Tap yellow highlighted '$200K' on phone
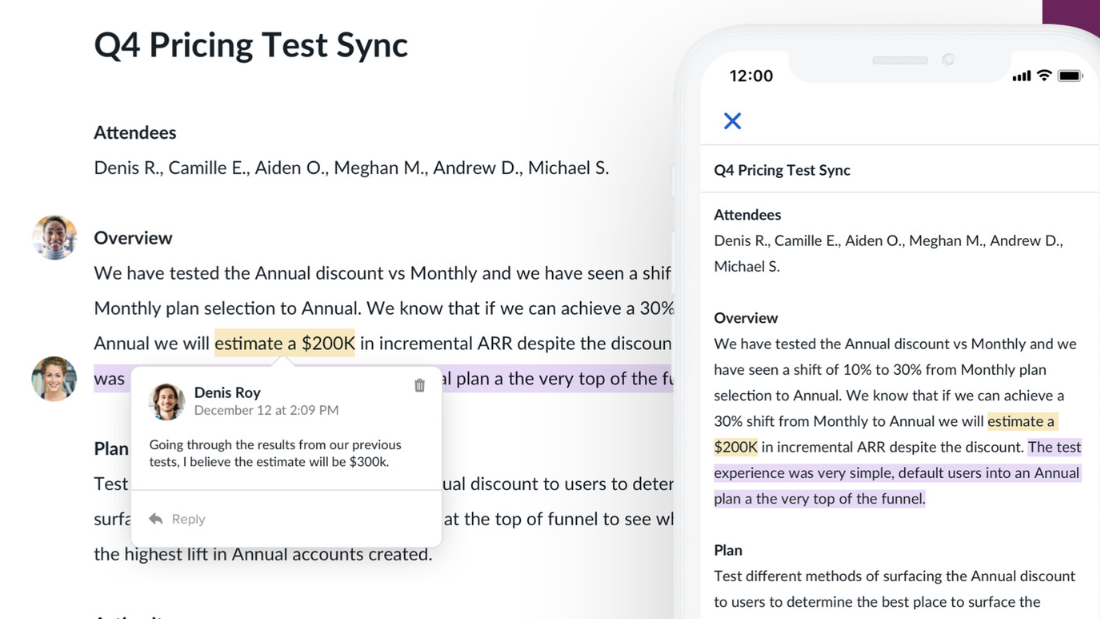Screen dimensions: 1100x619 [x=736, y=447]
